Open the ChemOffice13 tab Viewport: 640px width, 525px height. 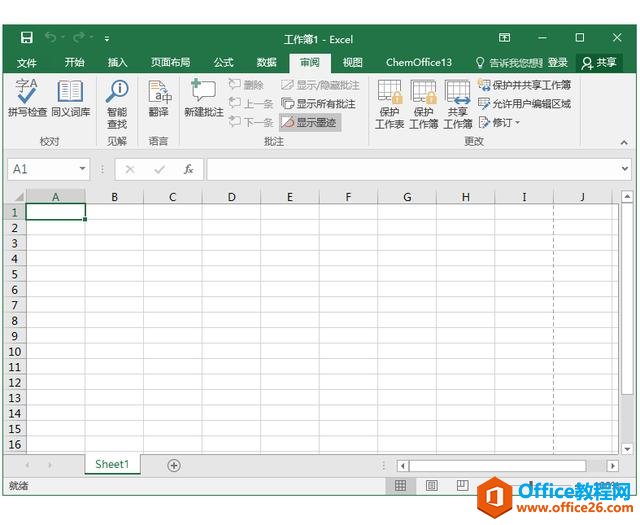(419, 62)
